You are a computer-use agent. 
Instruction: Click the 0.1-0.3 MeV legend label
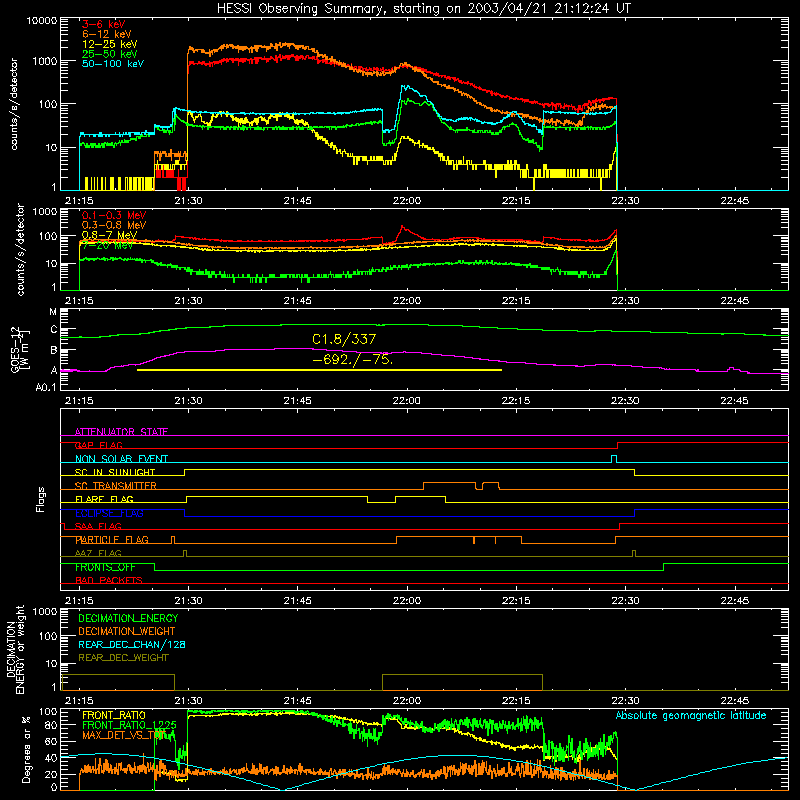click(114, 215)
